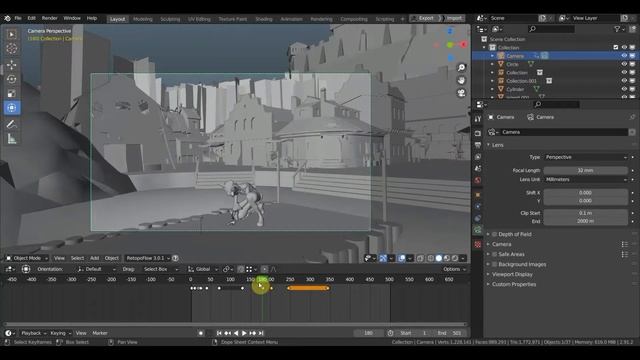Open the Physics properties tab
640x360 pixels.
(478, 207)
